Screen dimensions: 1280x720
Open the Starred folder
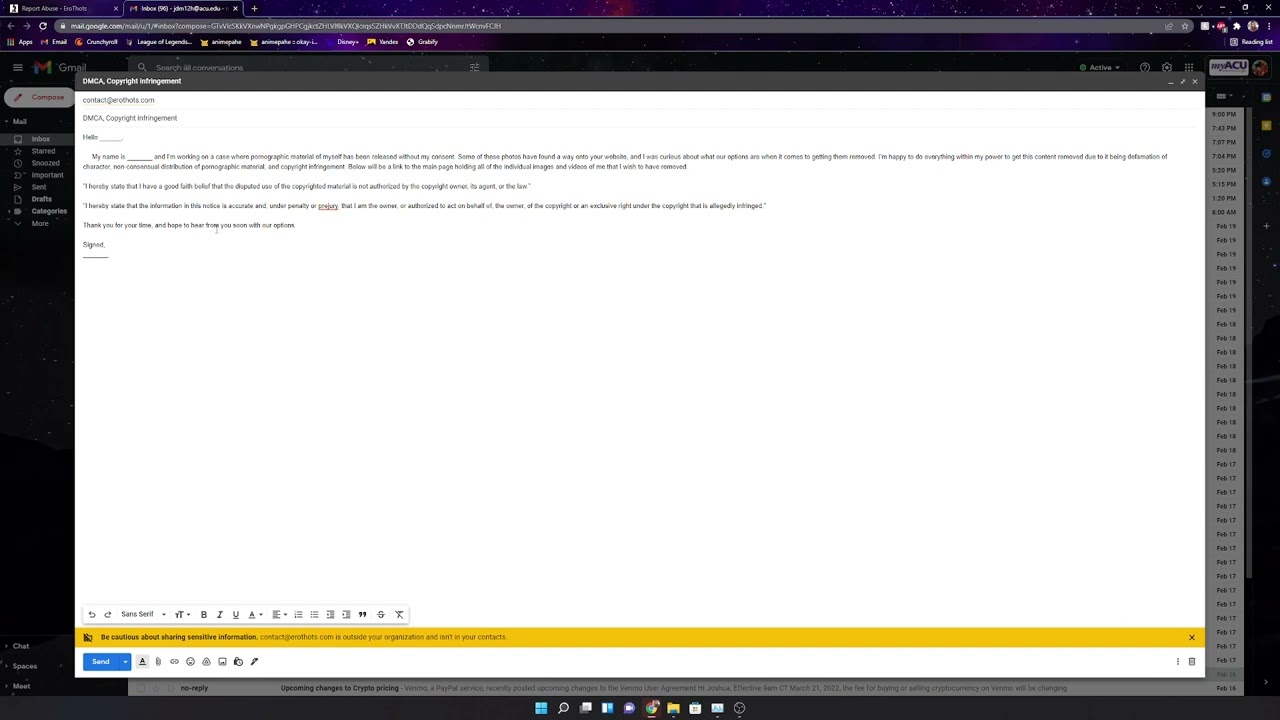pyautogui.click(x=43, y=151)
